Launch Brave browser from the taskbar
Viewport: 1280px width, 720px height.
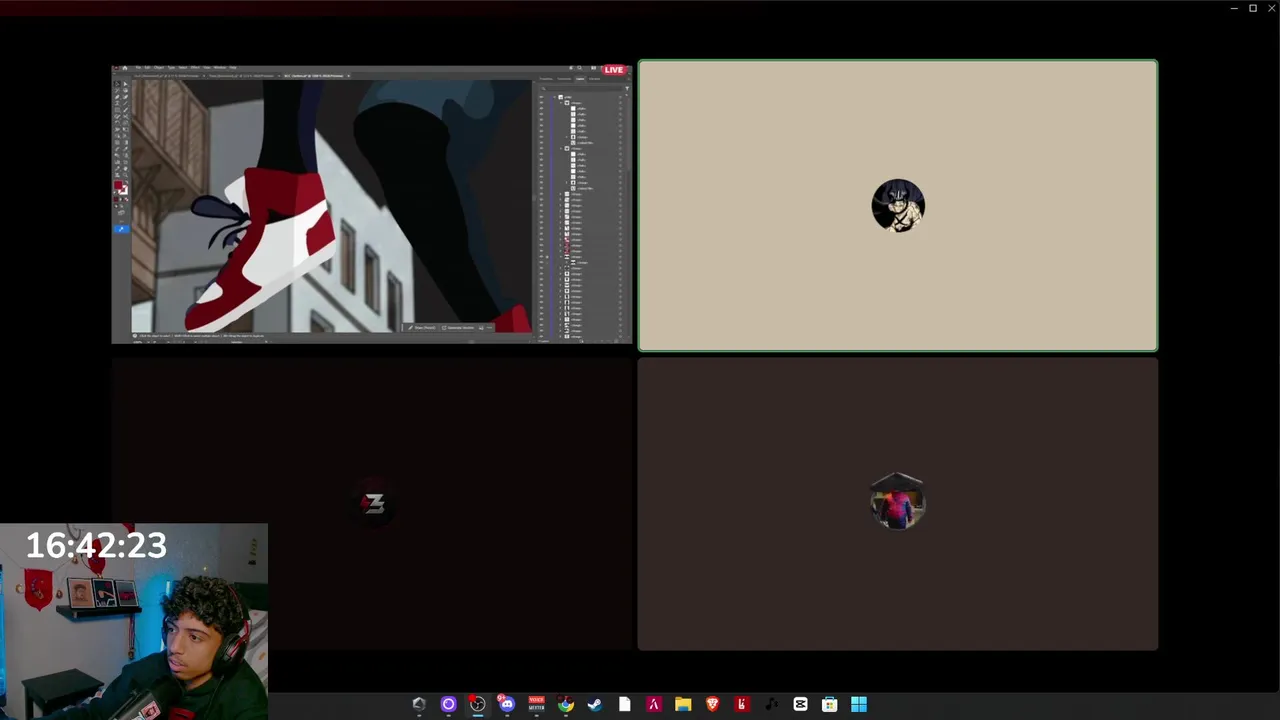tap(712, 704)
